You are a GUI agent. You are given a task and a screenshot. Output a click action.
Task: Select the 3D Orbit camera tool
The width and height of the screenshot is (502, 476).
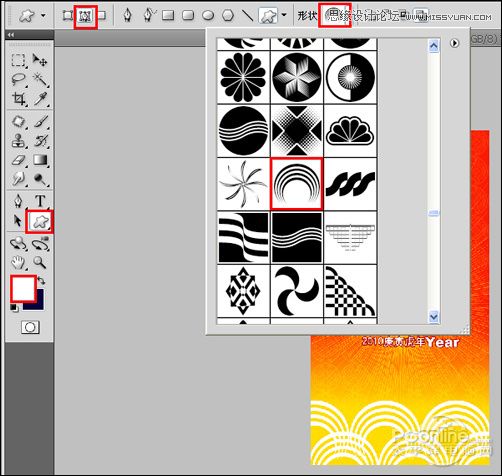pos(40,244)
